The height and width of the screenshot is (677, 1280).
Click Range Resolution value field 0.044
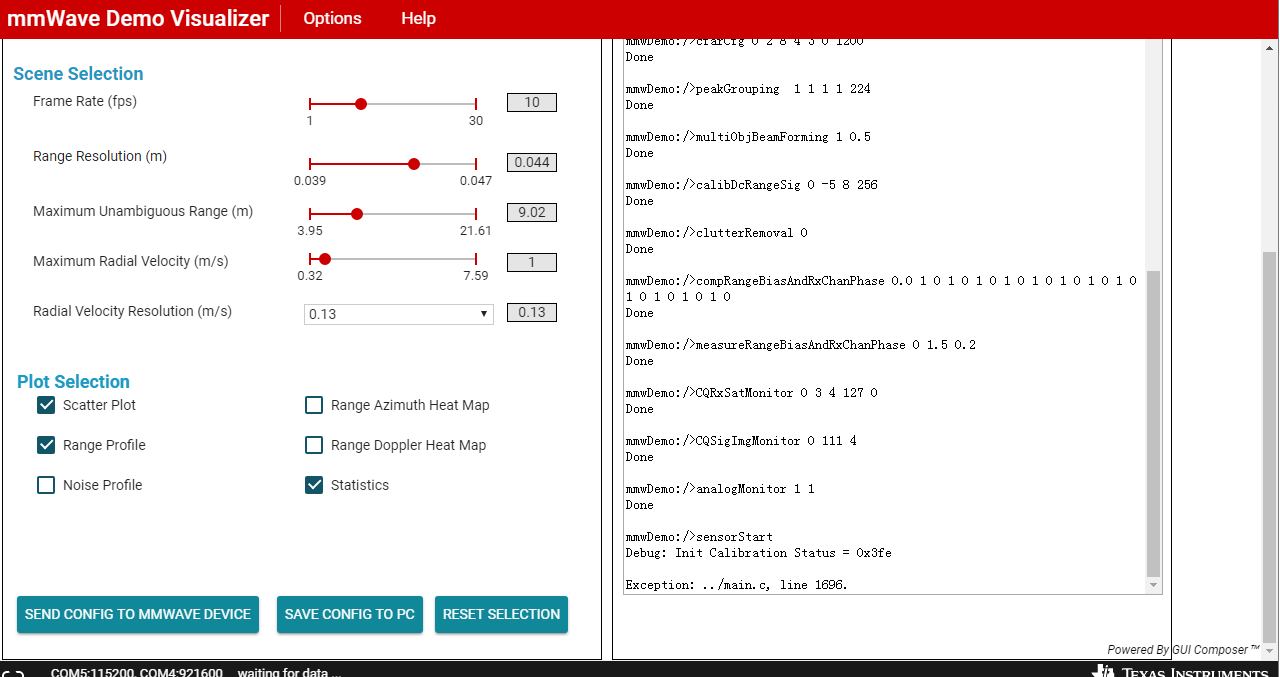532,162
